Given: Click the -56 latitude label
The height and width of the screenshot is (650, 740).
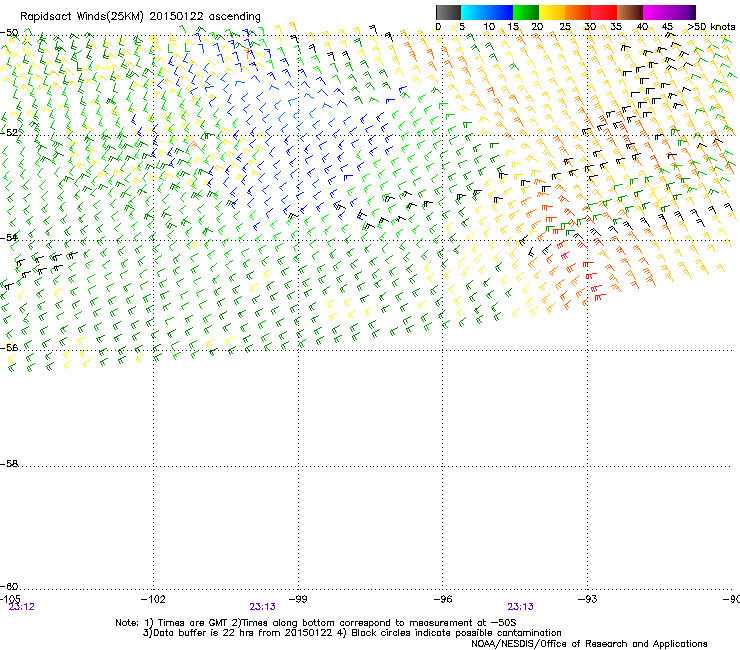Looking at the screenshot, I should 9,347.
